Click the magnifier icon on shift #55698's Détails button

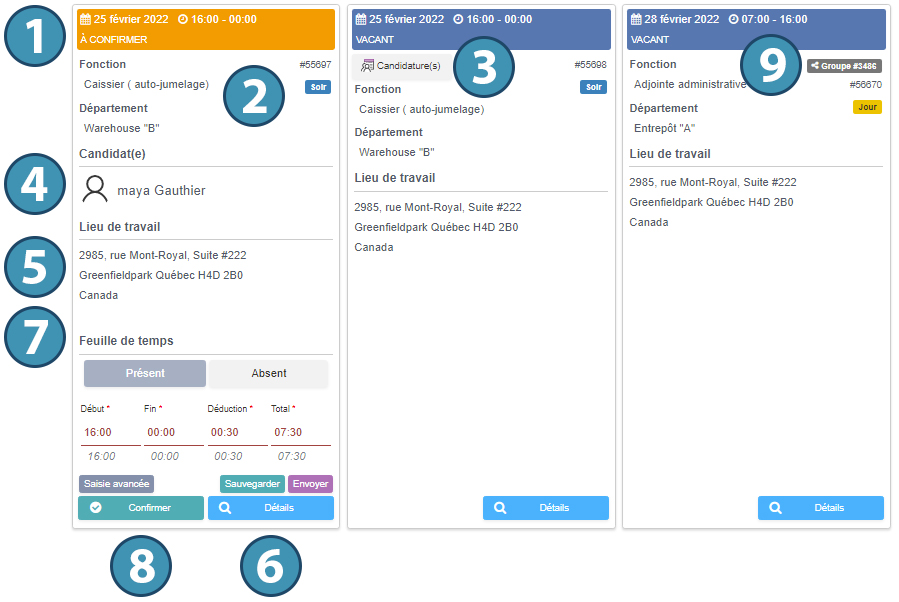tap(500, 508)
